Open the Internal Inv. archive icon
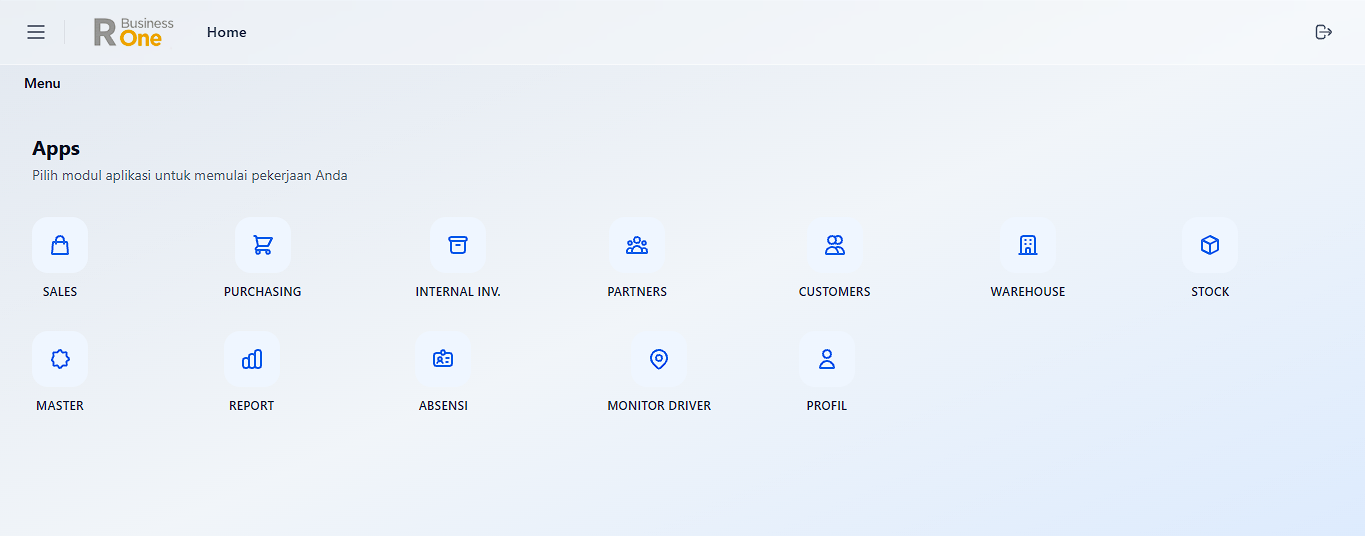 tap(458, 245)
